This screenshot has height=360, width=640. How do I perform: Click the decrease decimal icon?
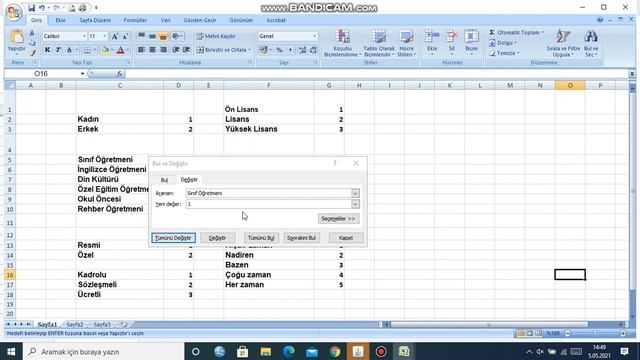click(313, 50)
